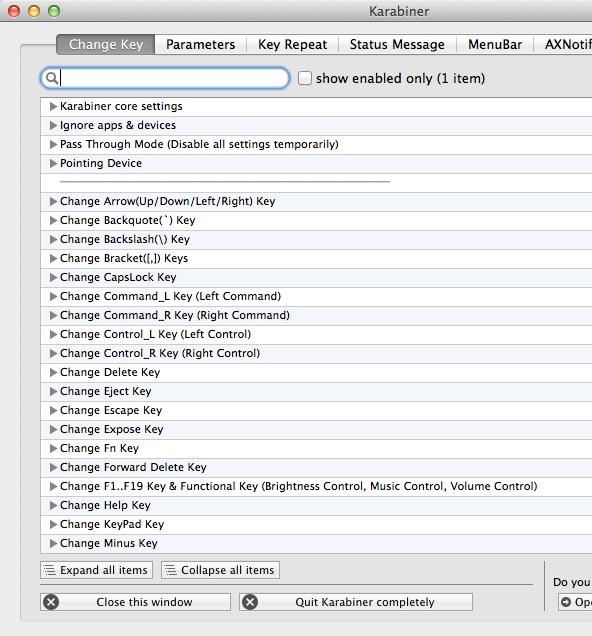Expand Pass Through Mode section

53,144
